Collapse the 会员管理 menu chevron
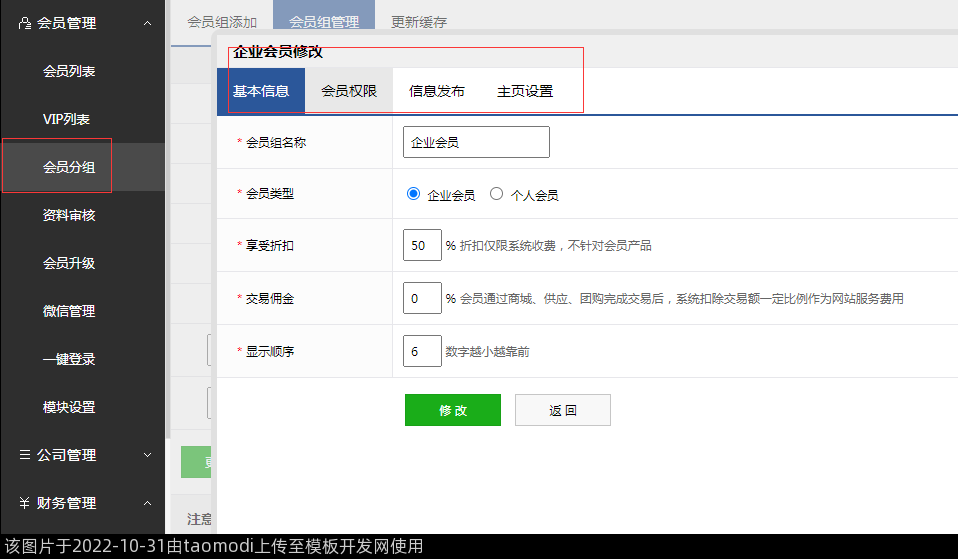The height and width of the screenshot is (559, 958). point(148,23)
